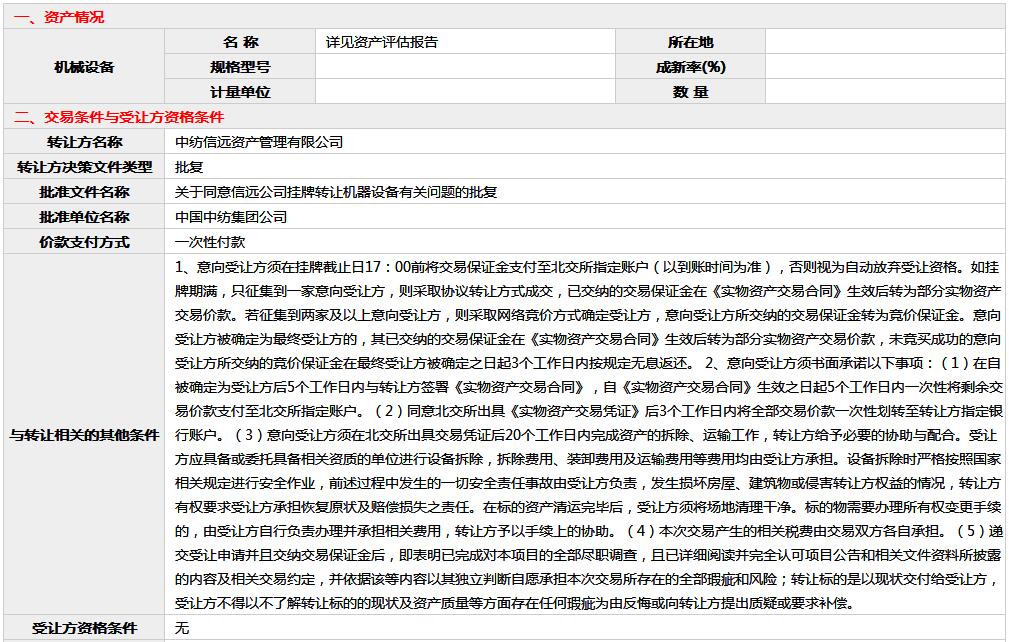Click the 中国中纺集团公司 approving unit text
The image size is (1009, 642).
click(x=231, y=217)
